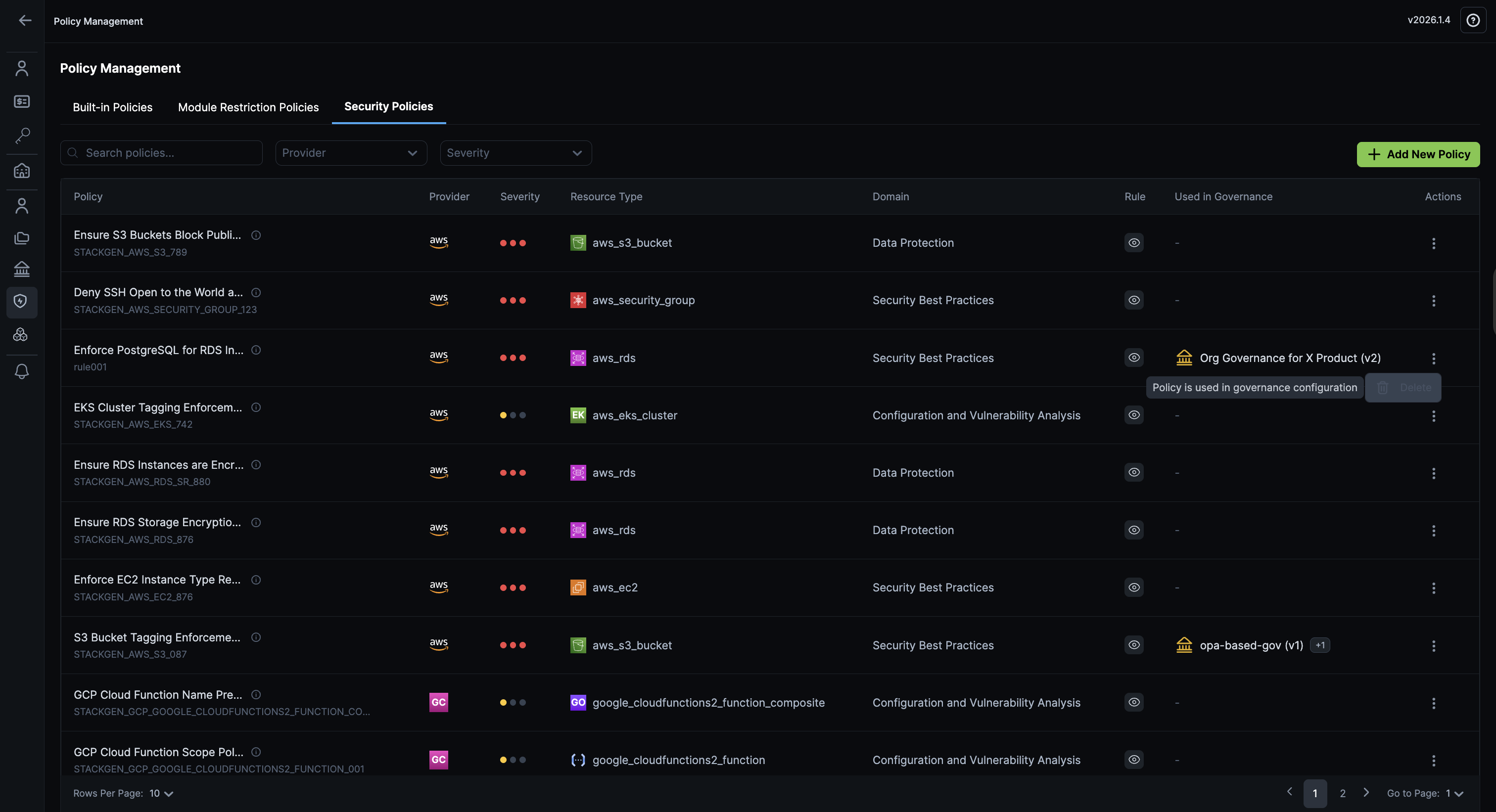The width and height of the screenshot is (1496, 812).
Task: Click +1 badge next to opa-based-gov
Action: [1320, 645]
